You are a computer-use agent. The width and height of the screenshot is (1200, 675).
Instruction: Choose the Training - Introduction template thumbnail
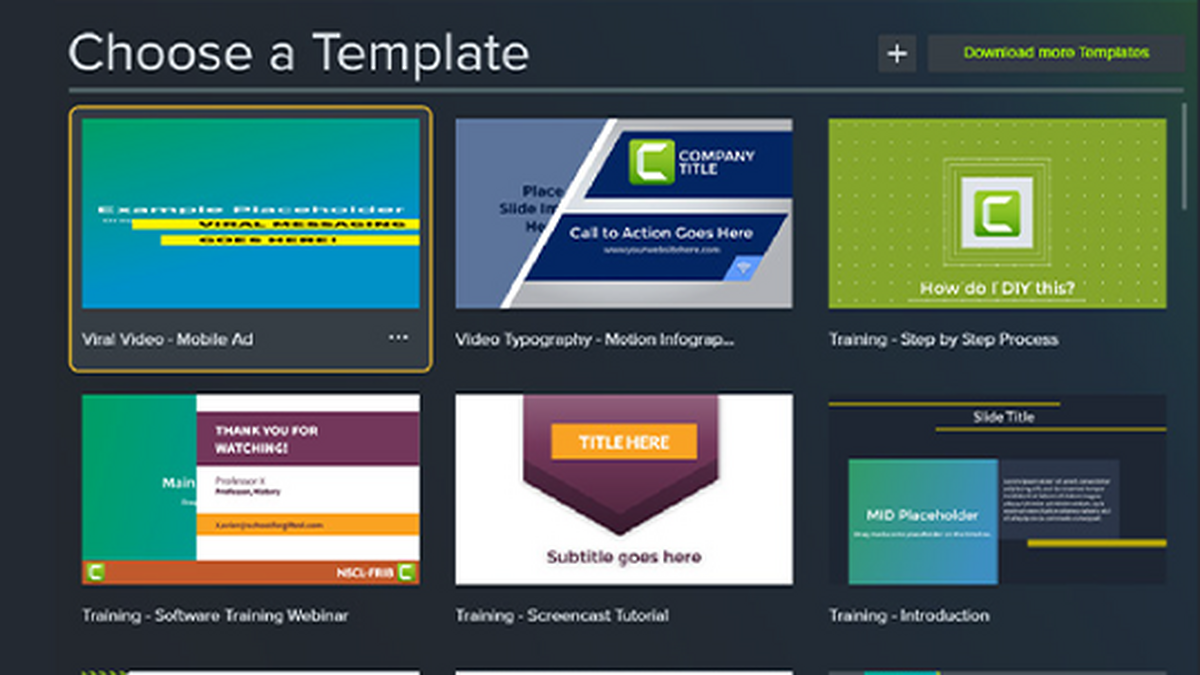[x=997, y=489]
